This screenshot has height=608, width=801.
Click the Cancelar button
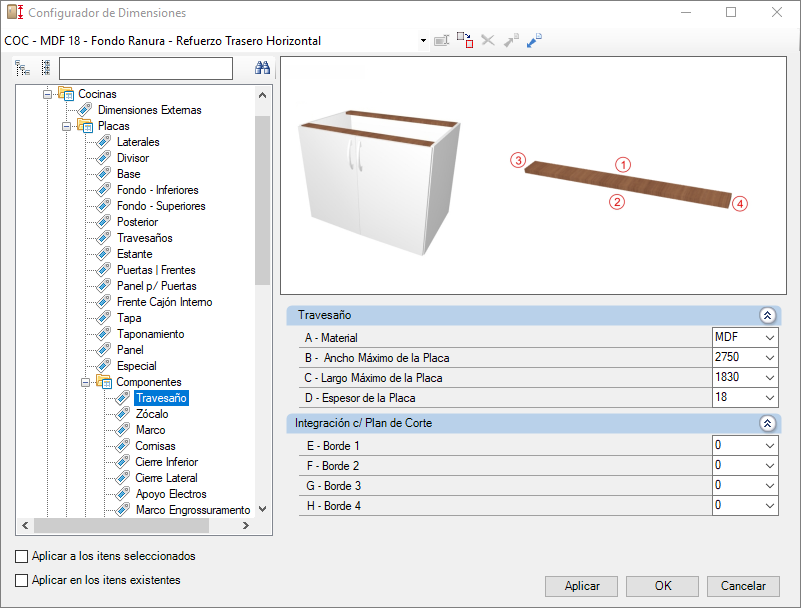pos(743,586)
